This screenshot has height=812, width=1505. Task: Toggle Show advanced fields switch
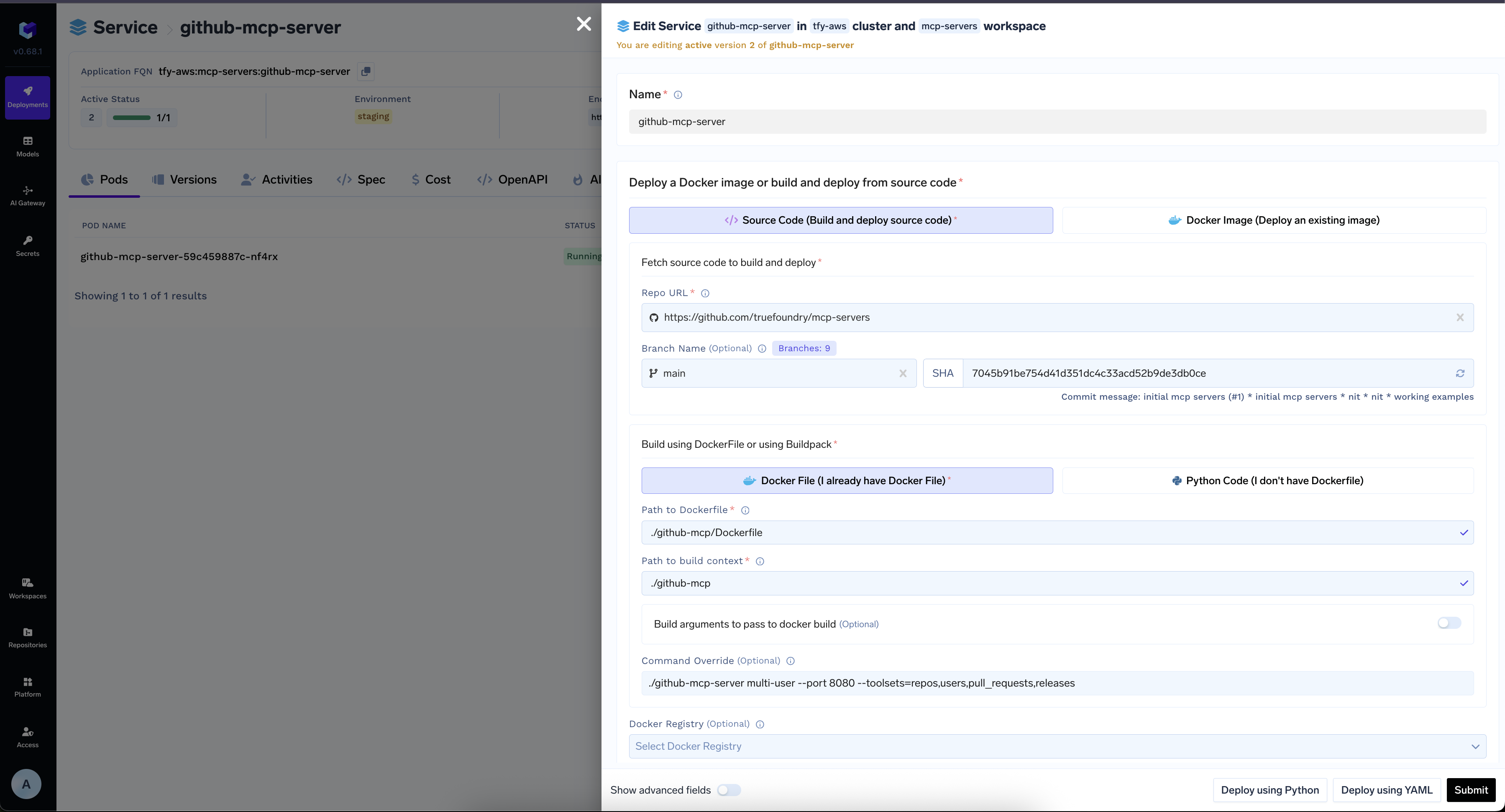(x=729, y=790)
